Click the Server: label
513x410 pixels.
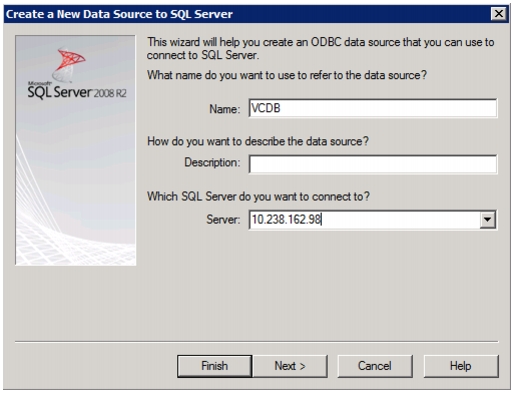(x=223, y=219)
